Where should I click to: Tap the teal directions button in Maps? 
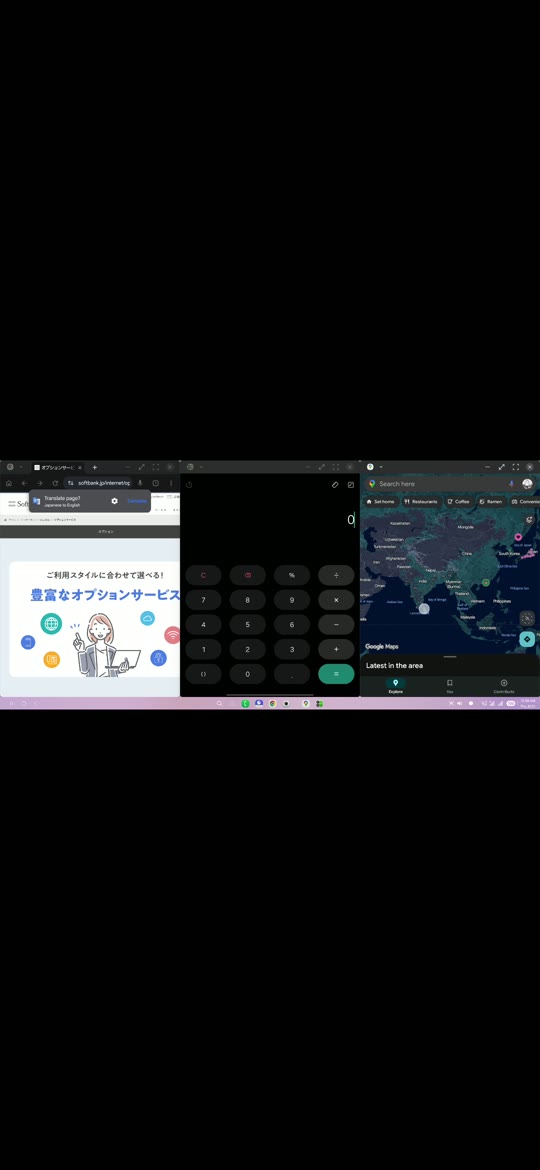527,639
